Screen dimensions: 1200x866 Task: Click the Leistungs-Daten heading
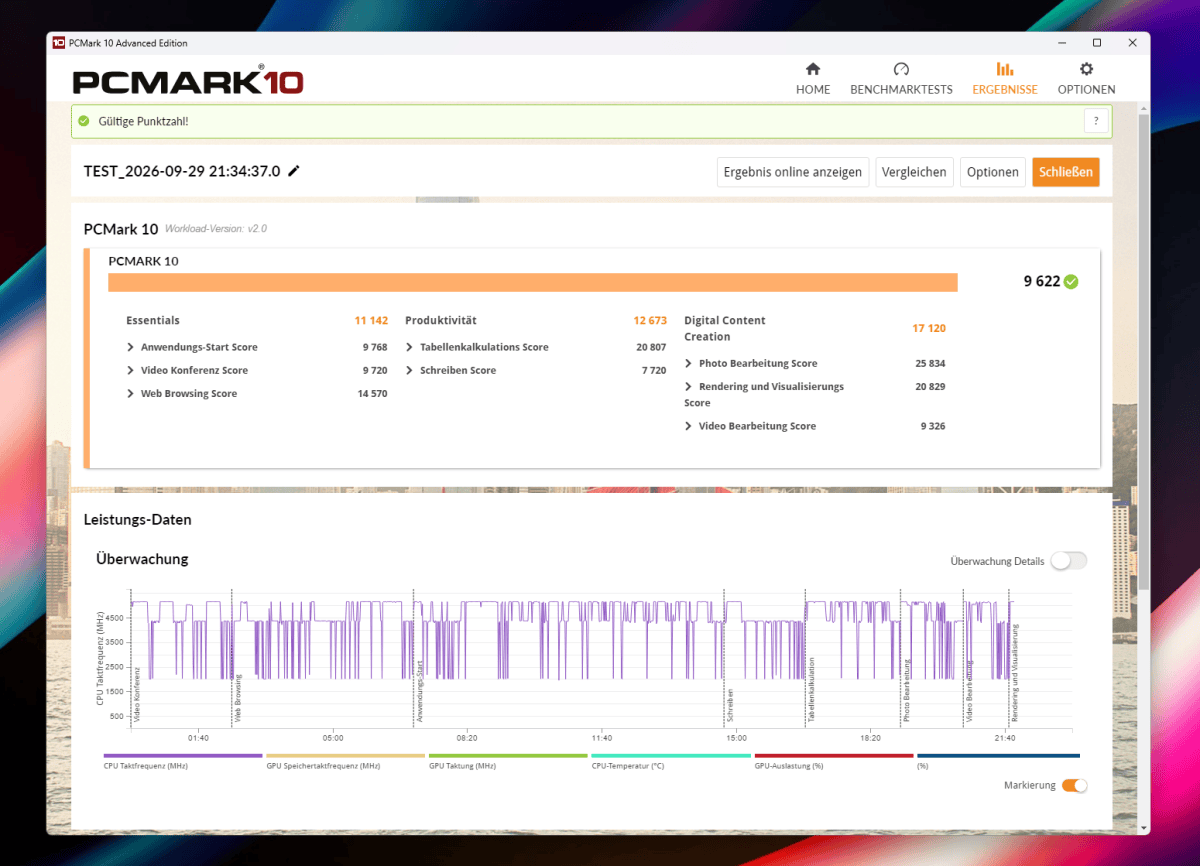(x=138, y=520)
